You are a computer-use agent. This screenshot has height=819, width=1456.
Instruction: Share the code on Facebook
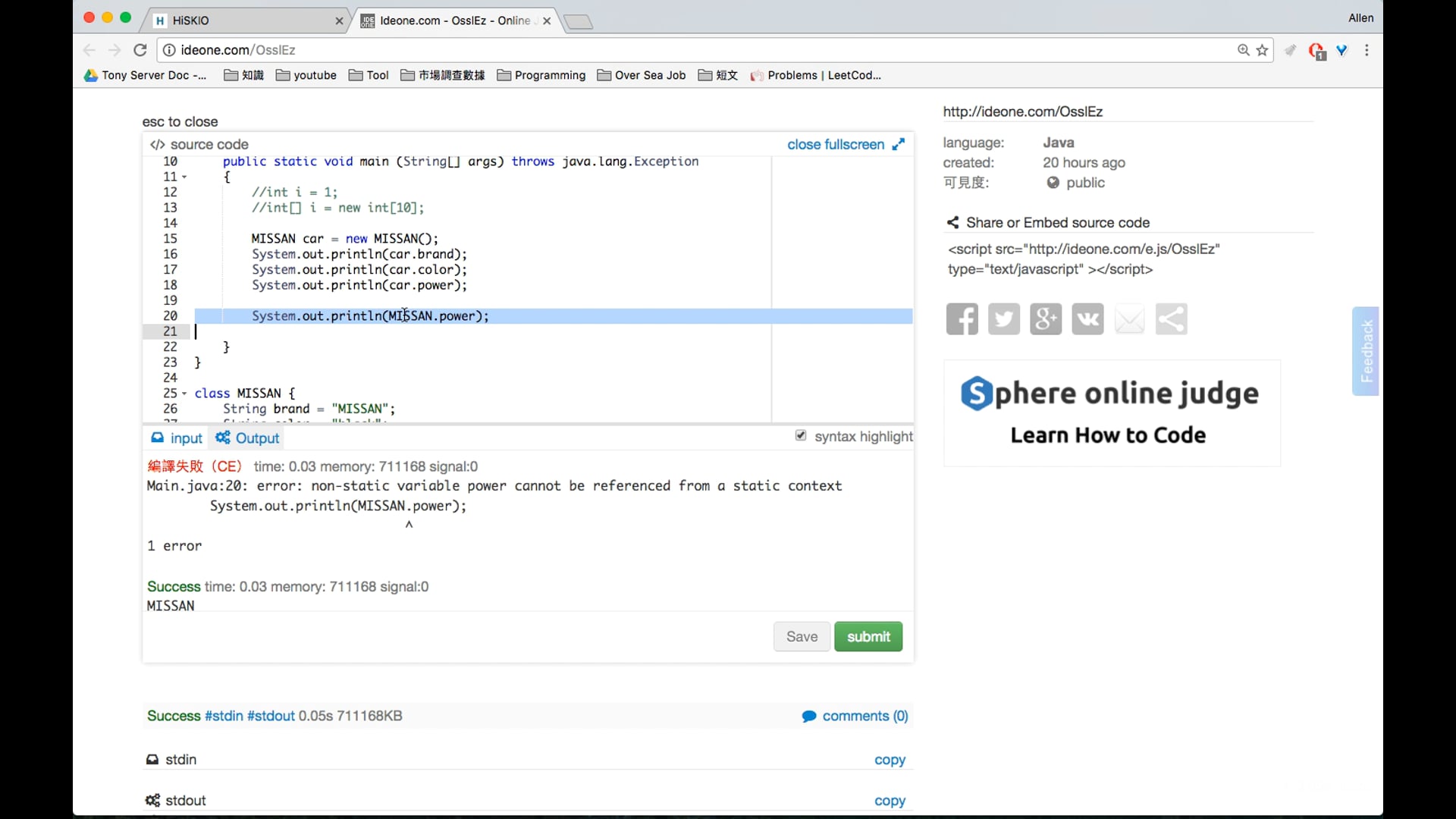coord(962,319)
